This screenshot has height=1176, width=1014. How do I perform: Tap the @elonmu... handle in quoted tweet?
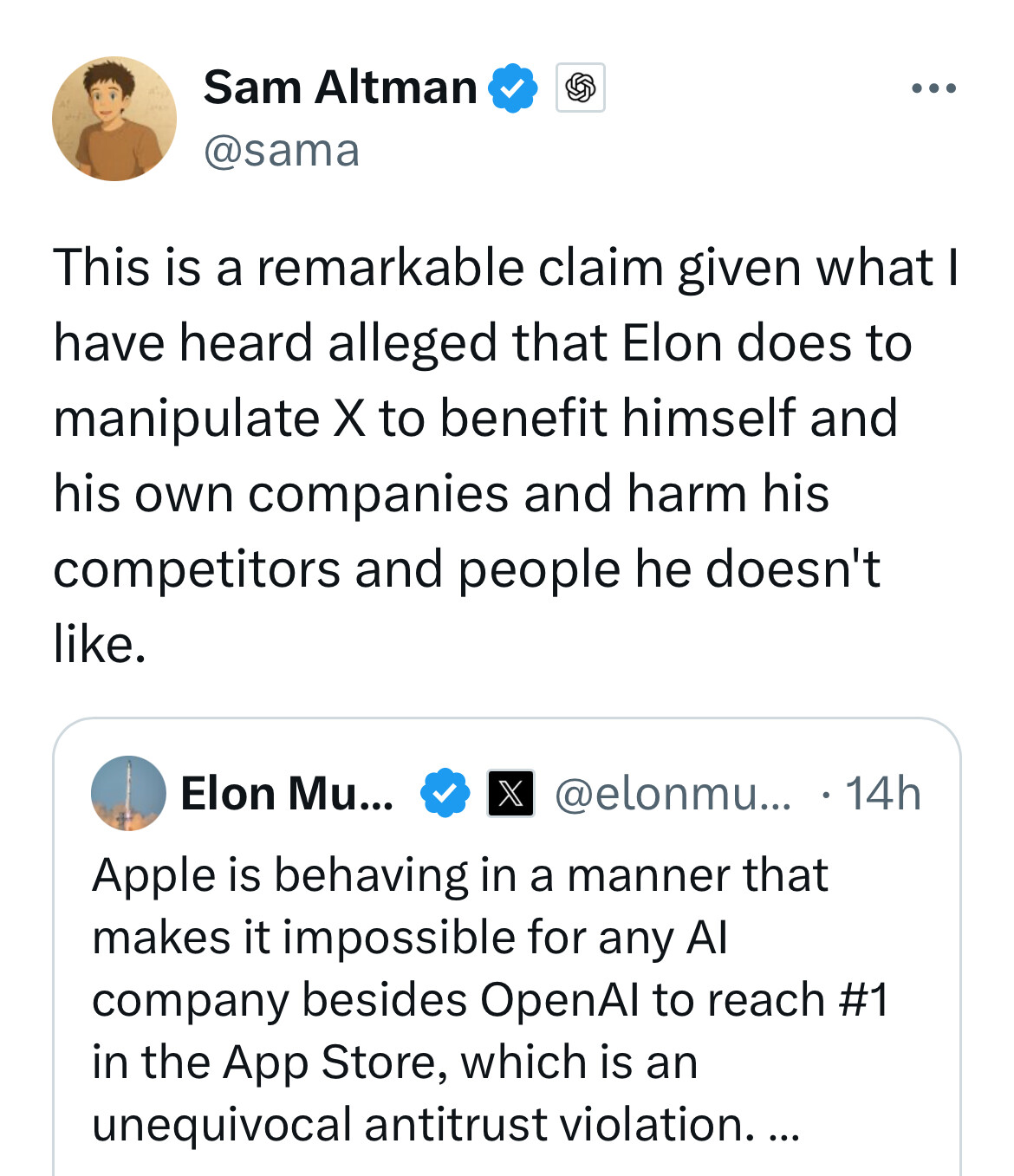673,793
